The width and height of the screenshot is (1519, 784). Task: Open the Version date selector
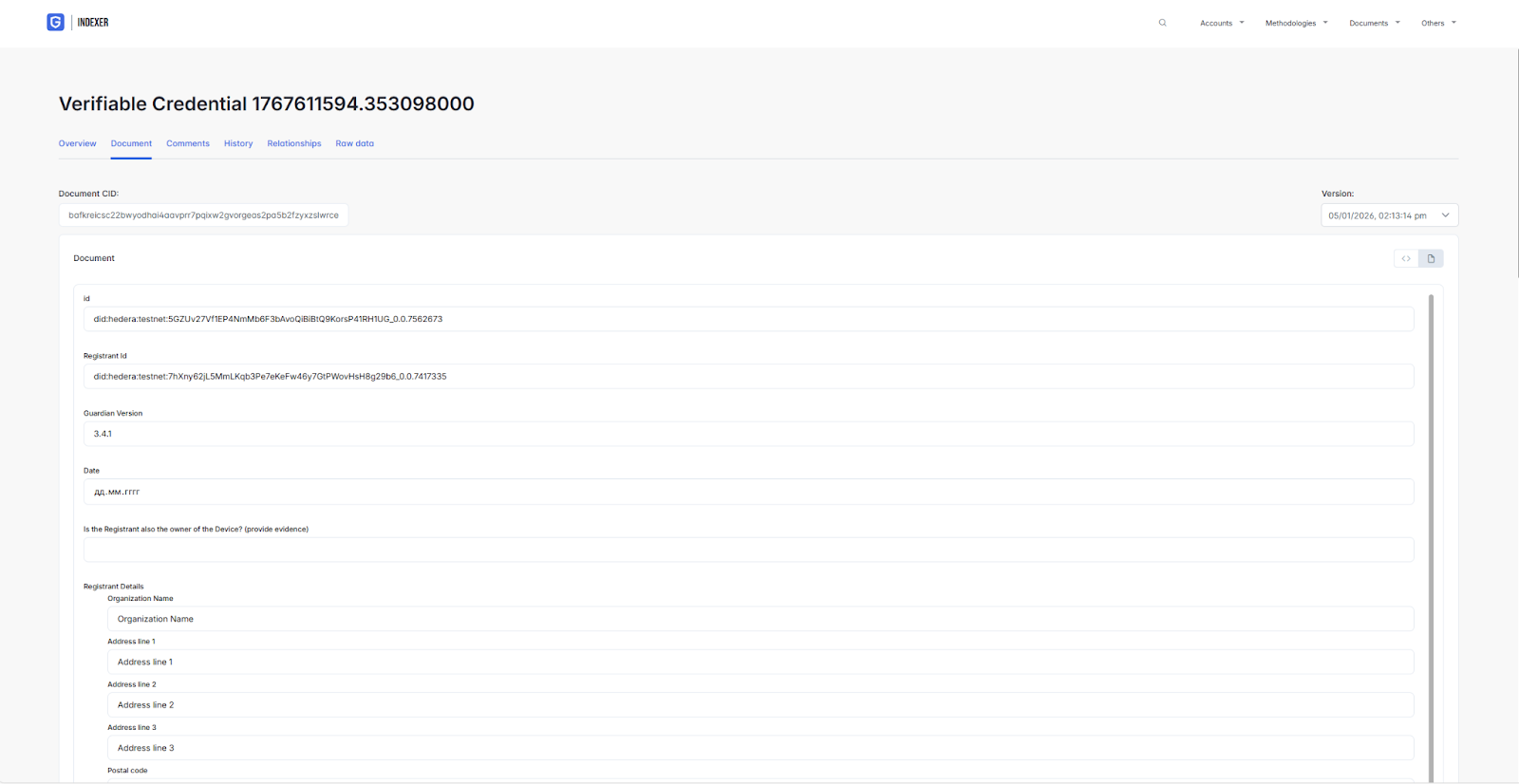[1389, 215]
